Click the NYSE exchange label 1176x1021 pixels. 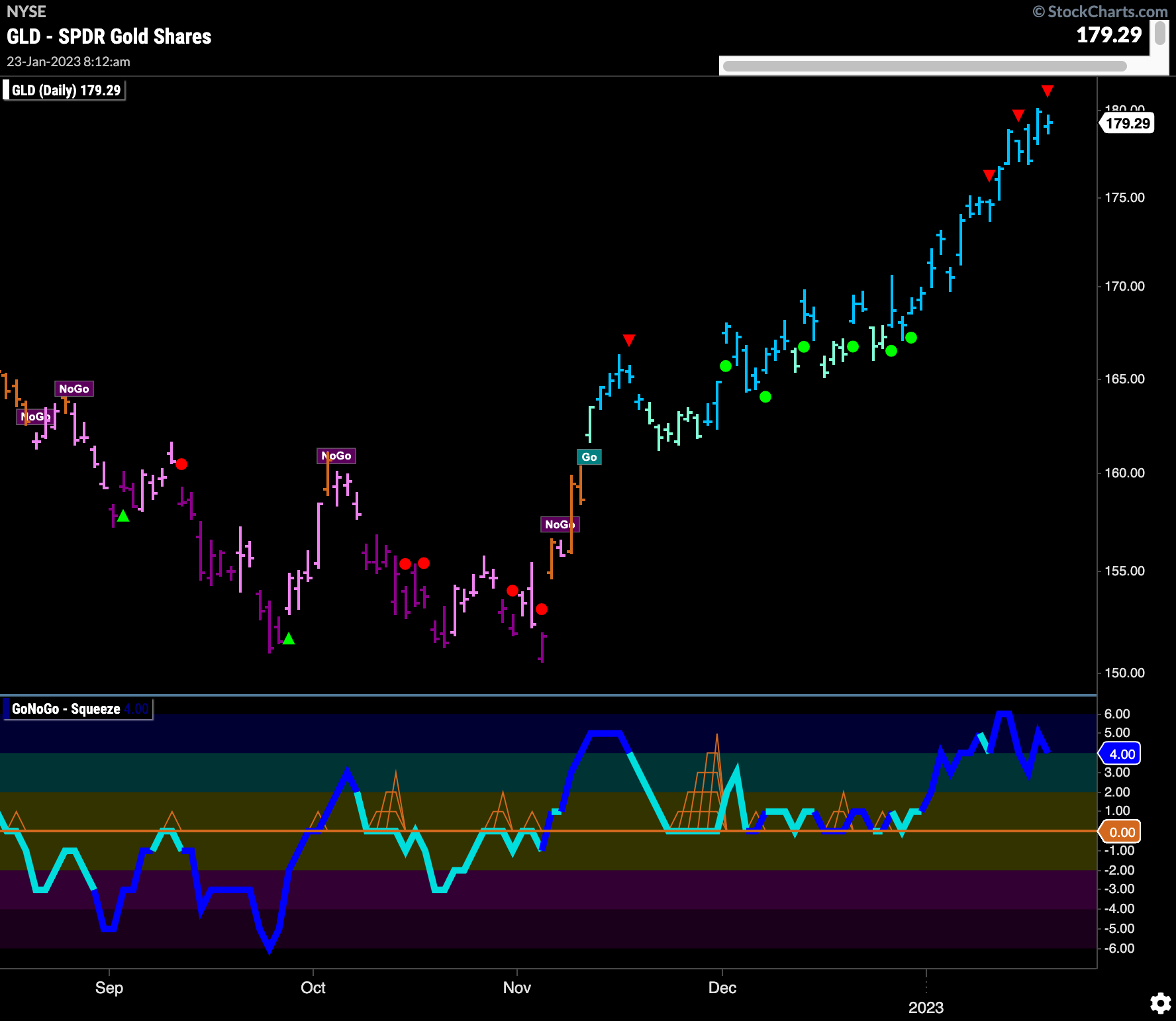pyautogui.click(x=26, y=12)
